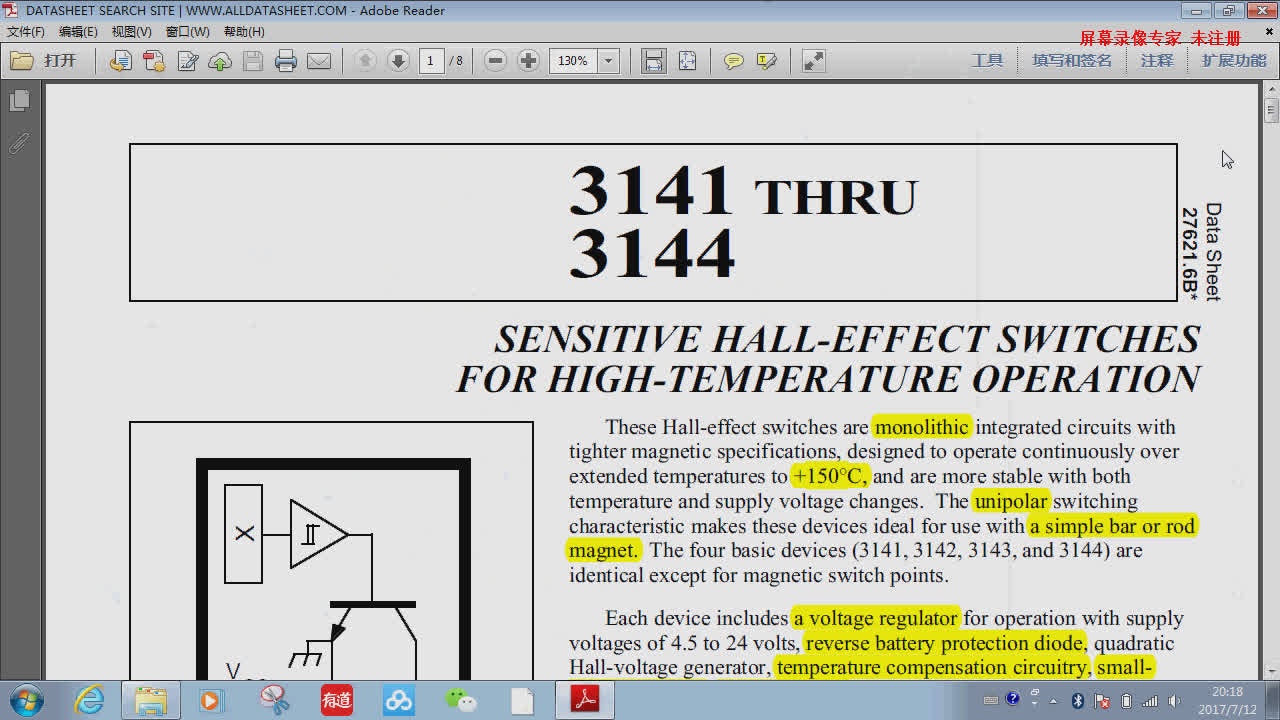1280x720 pixels.
Task: Click highlighted 'a voltage regulator' text
Action: tap(876, 618)
